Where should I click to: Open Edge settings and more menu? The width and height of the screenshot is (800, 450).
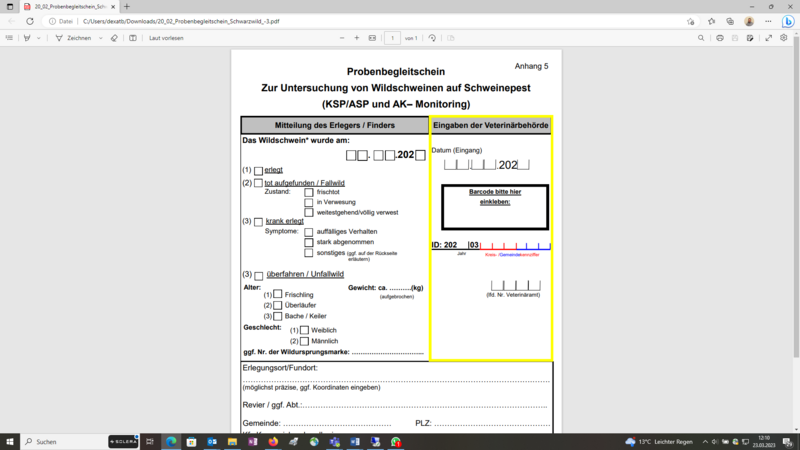[x=768, y=21]
